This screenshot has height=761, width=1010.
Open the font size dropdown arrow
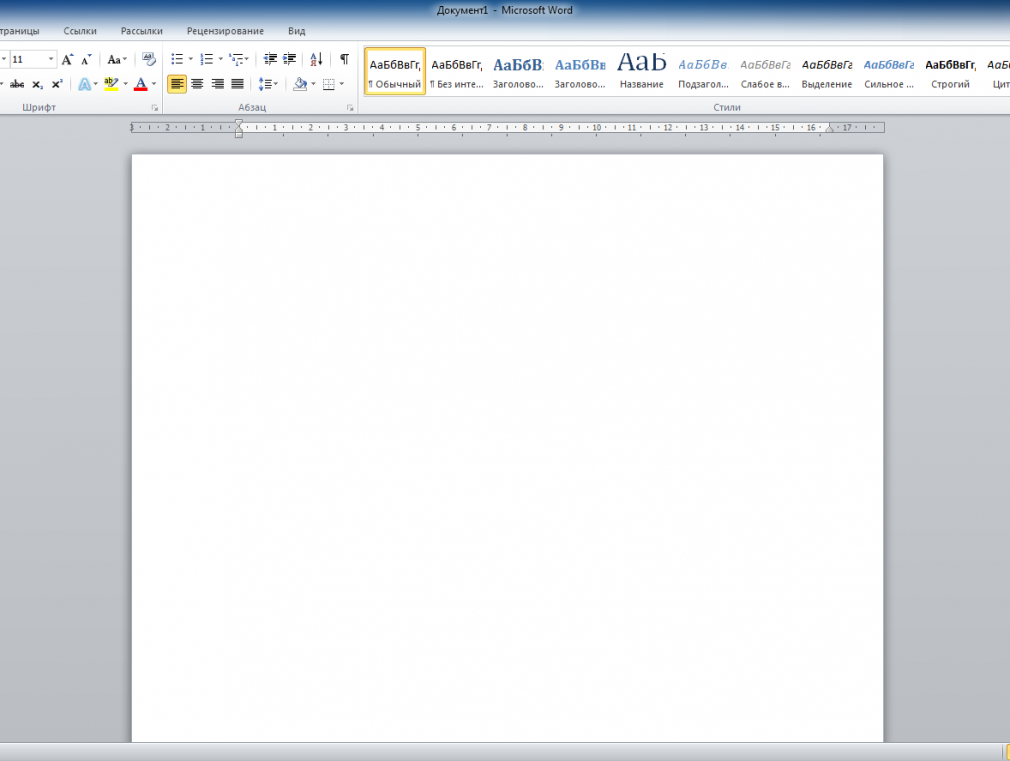(x=51, y=59)
